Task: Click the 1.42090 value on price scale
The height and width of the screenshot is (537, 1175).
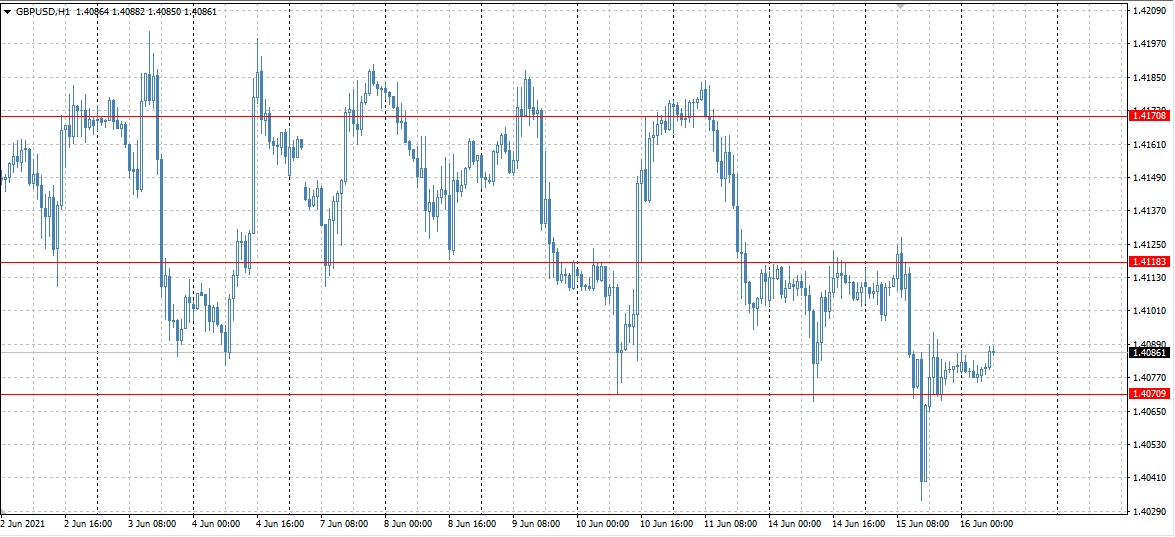Action: tap(1150, 11)
